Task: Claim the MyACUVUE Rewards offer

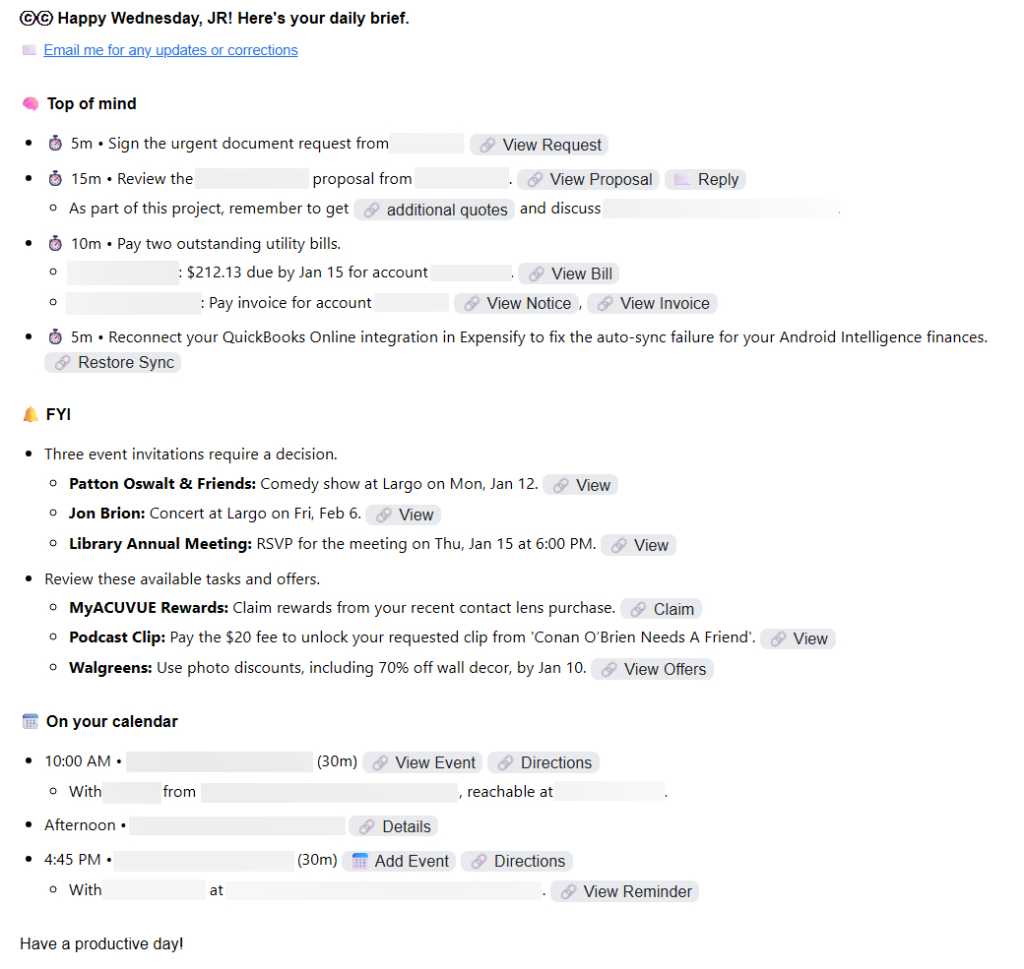Action: 661,608
